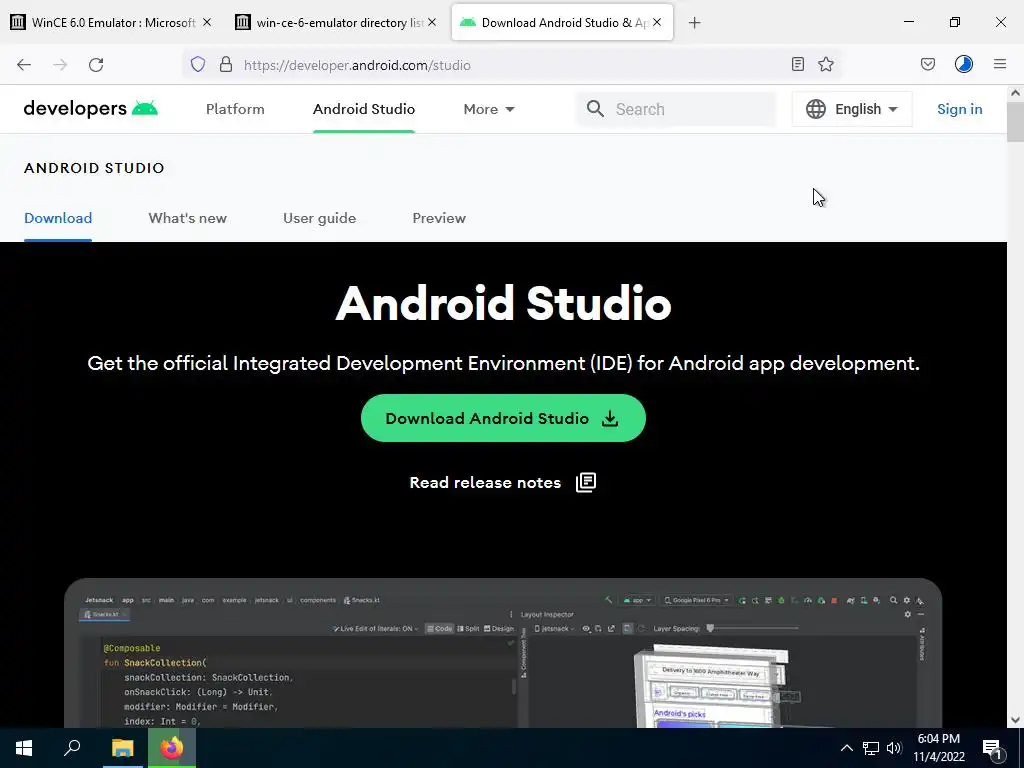Click the site Search field
This screenshot has width=1024, height=768.
[677, 109]
